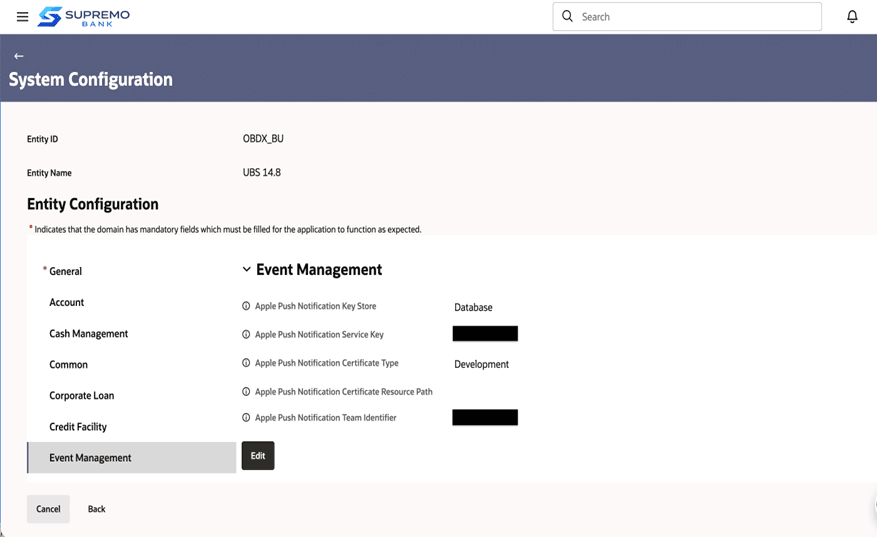
Task: Click the Apple Push Notification Certificate Type label
Action: tap(327, 363)
